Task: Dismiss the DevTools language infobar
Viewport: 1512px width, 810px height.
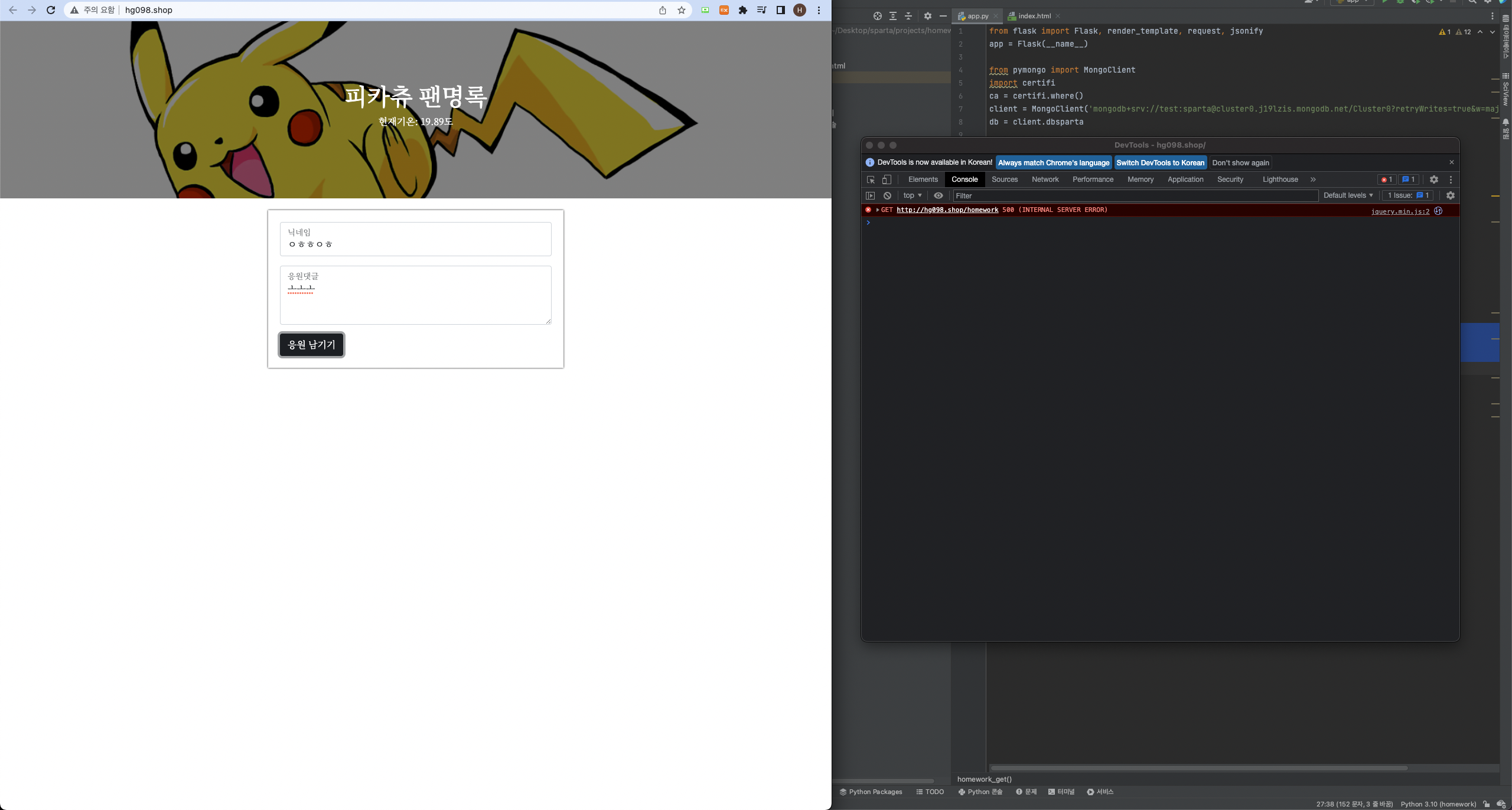Action: coord(1452,162)
